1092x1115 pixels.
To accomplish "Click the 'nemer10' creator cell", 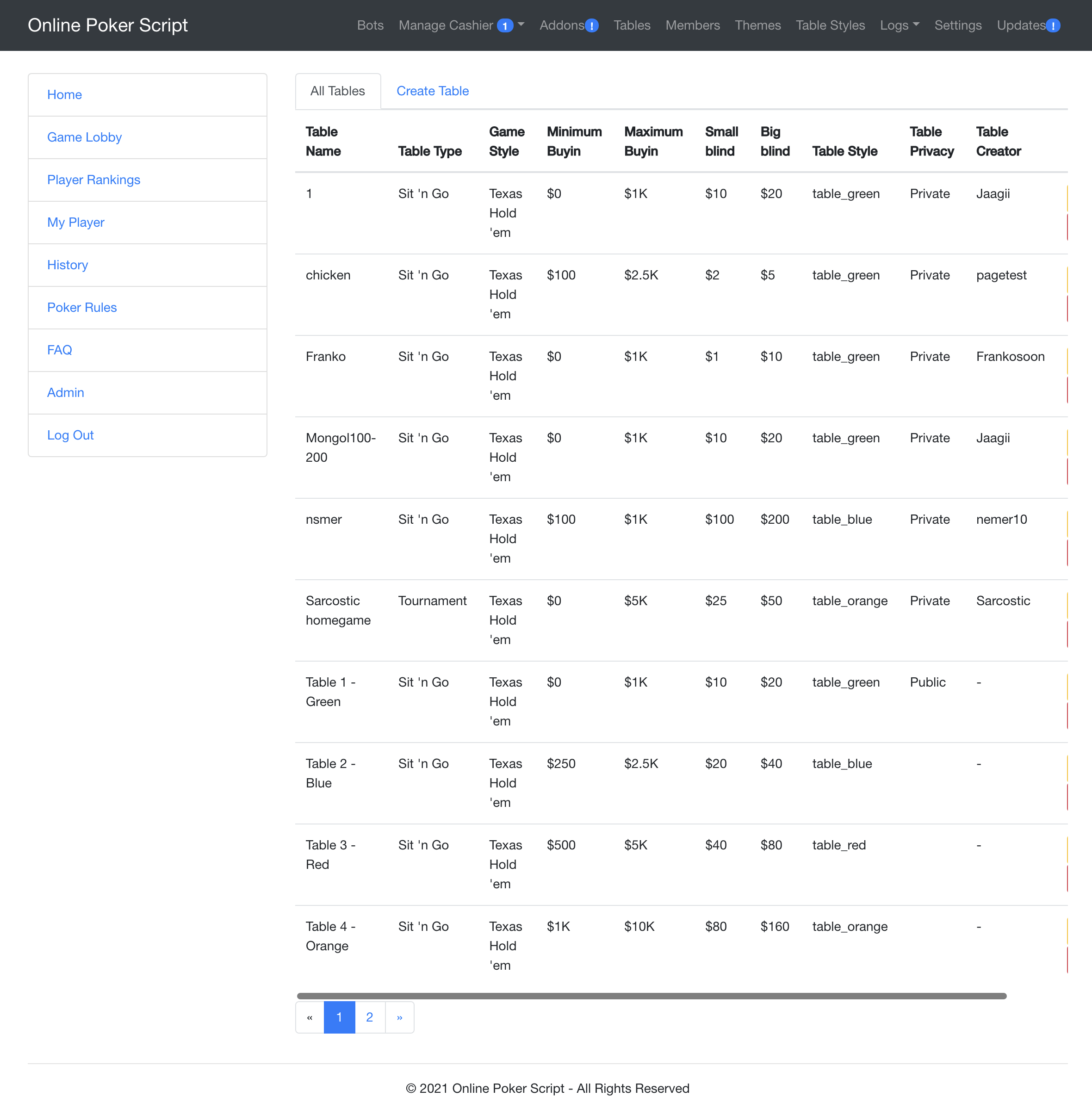I will [1001, 520].
